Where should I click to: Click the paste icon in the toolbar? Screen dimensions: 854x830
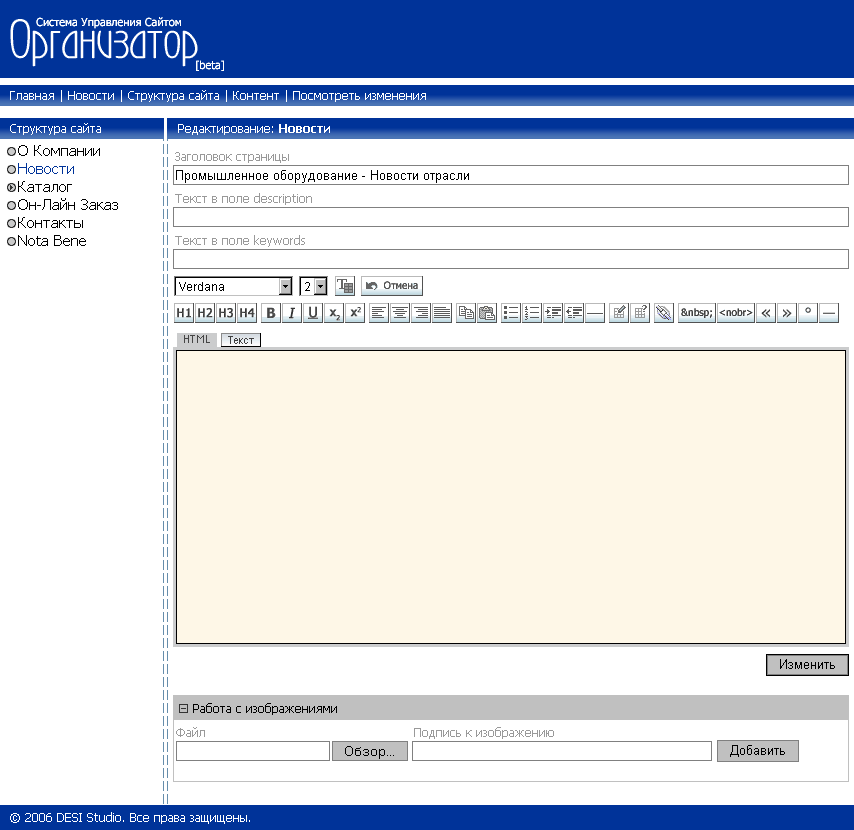[486, 312]
